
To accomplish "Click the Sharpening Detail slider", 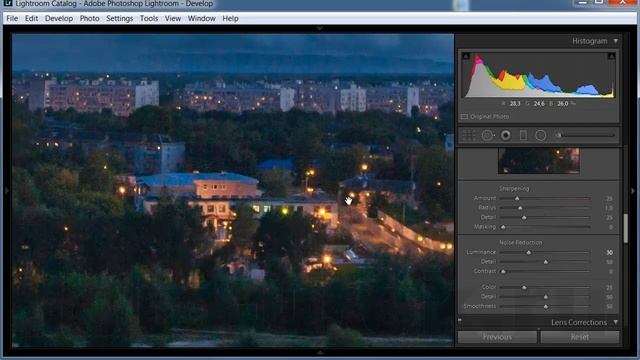I will 544,218.
